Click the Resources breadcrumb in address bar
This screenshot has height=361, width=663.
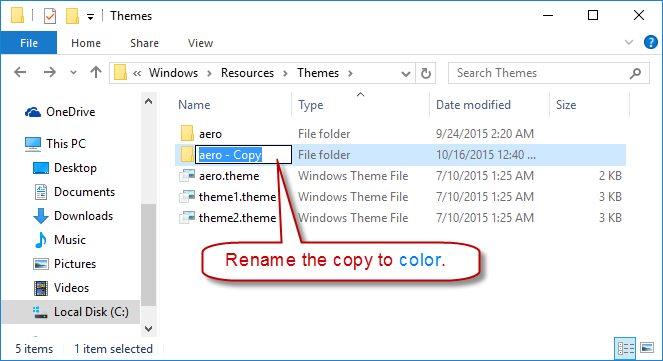[247, 73]
